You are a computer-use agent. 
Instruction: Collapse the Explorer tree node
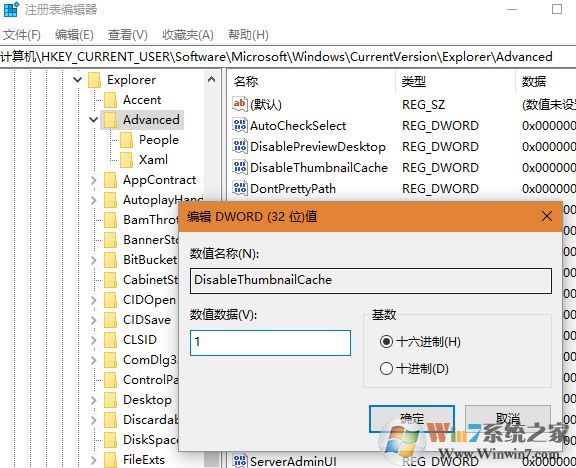(x=78, y=79)
